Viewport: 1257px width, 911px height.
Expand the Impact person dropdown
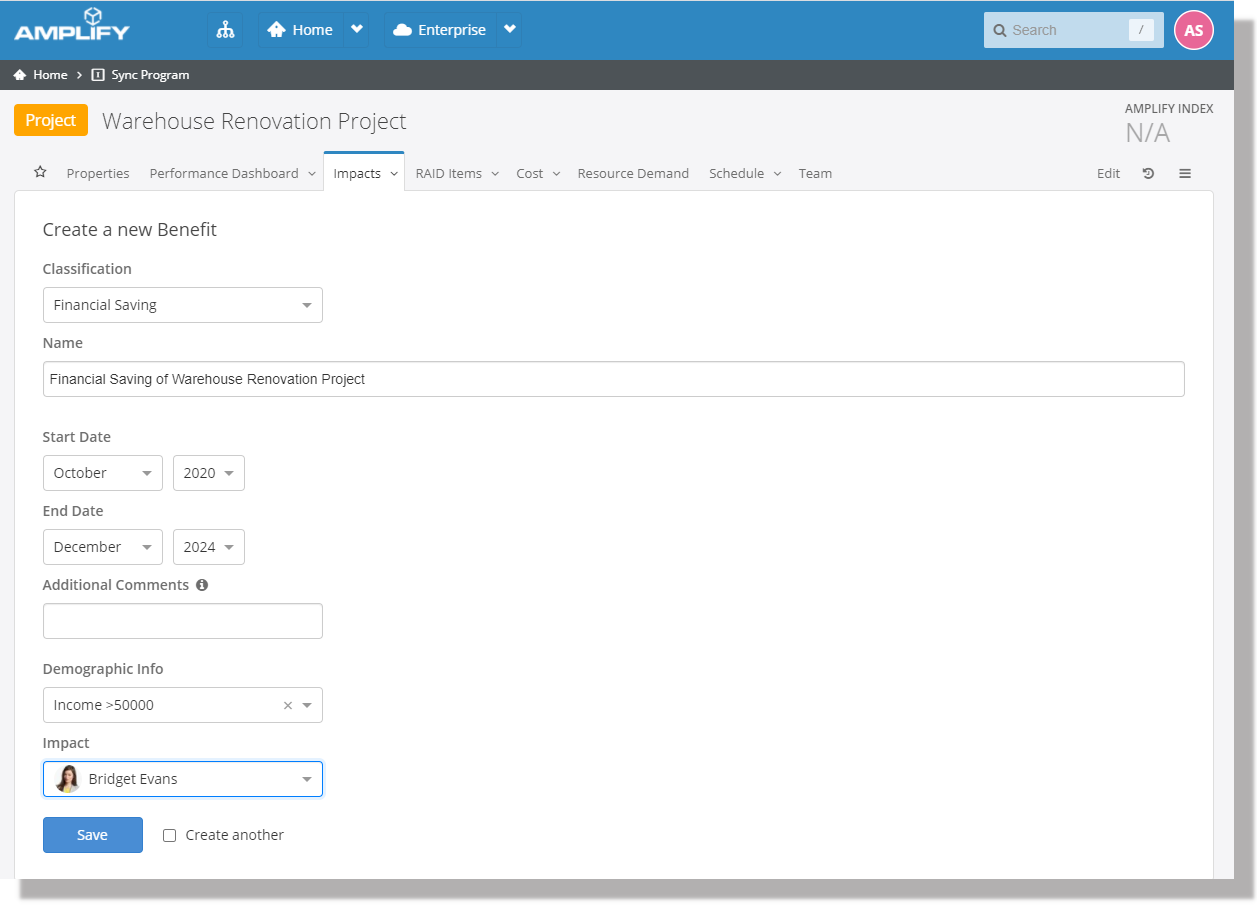[182, 779]
